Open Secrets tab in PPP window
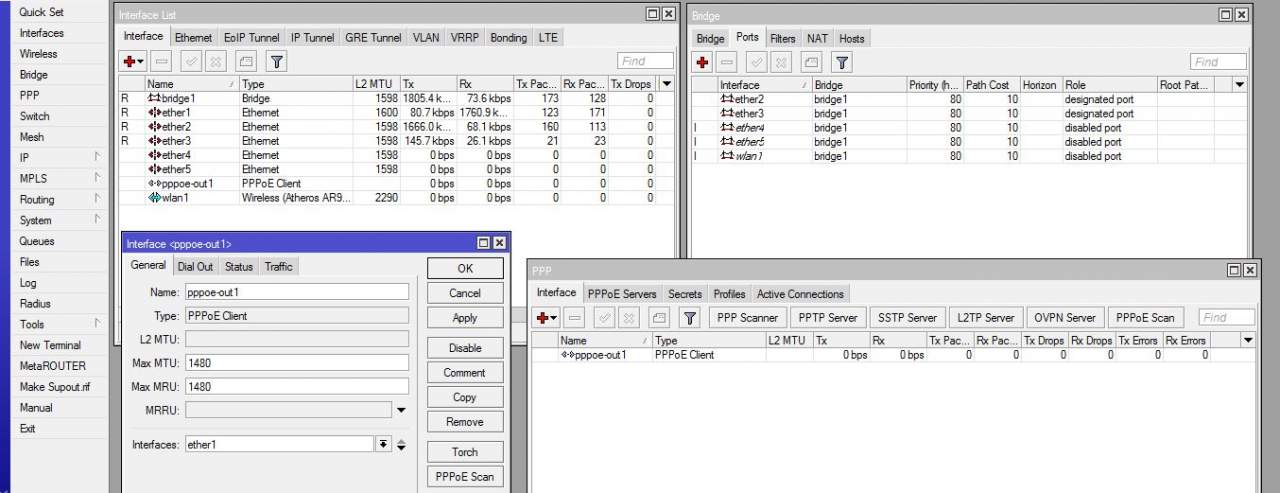The width and height of the screenshot is (1280, 493). click(x=685, y=293)
